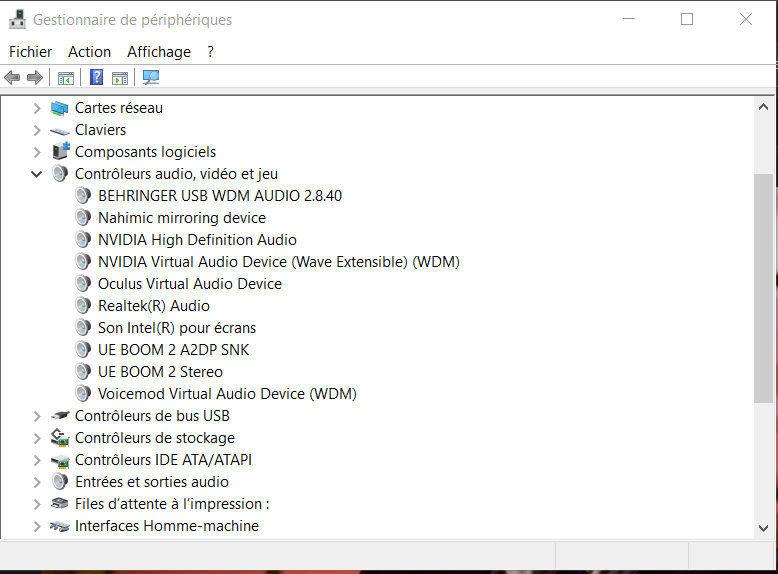Click the Entrées et sorties audio speaker icon
This screenshot has width=778, height=574.
pos(60,481)
